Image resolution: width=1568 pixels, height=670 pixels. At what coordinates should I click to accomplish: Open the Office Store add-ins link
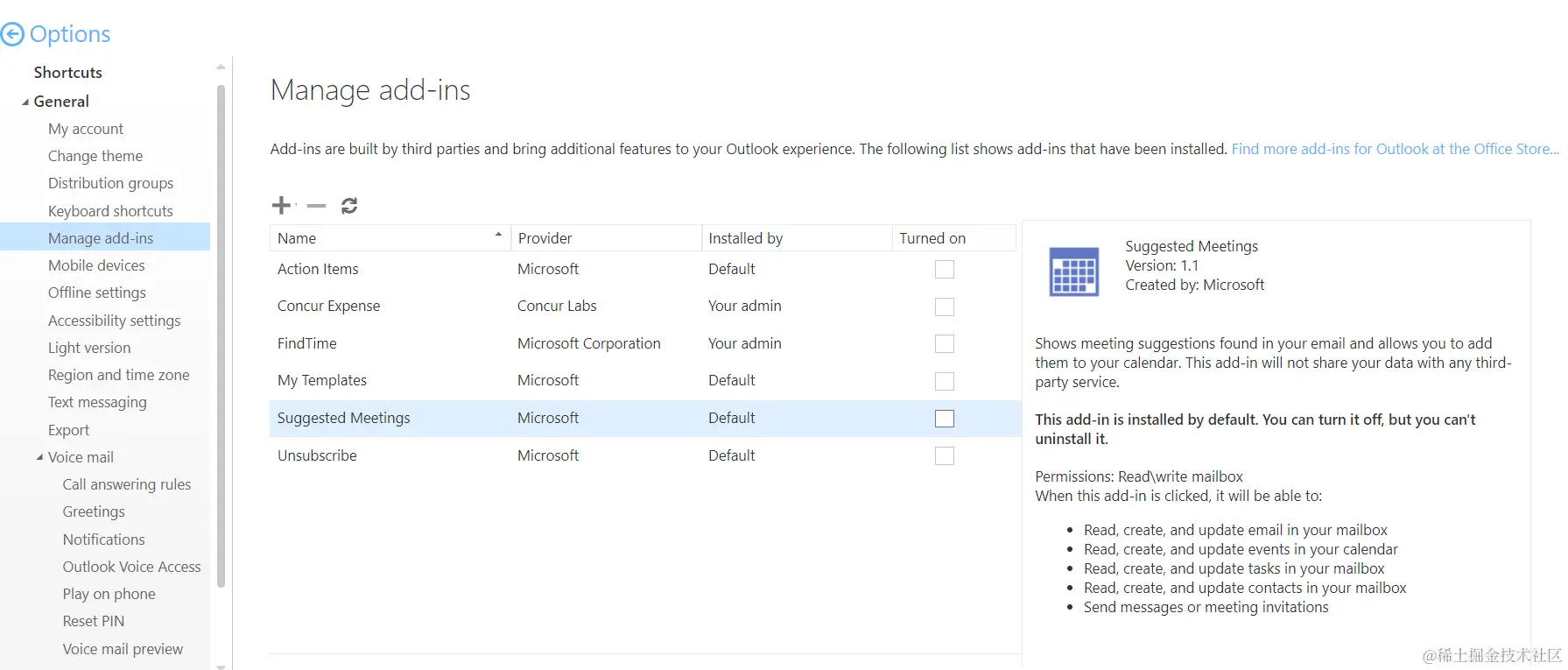(x=1396, y=149)
